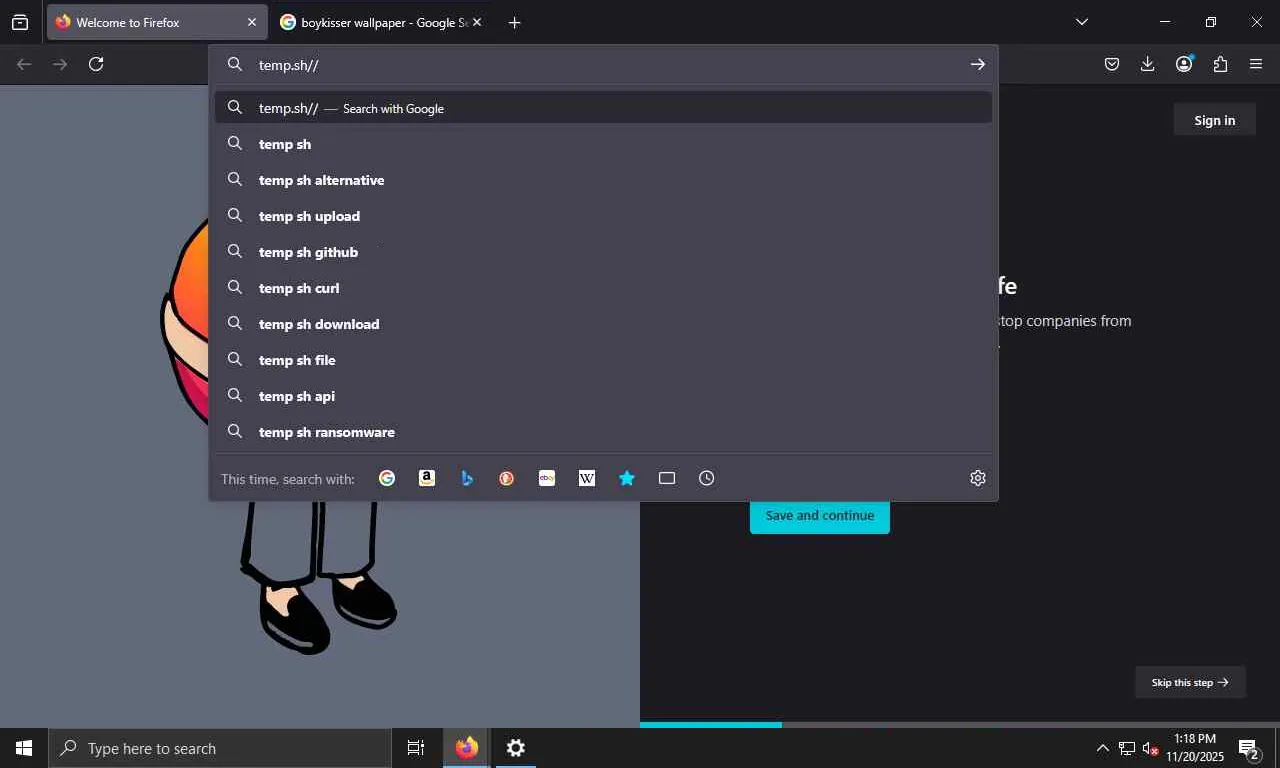Search within Bookmarks using star icon
This screenshot has width=1280, height=768.
coord(627,478)
